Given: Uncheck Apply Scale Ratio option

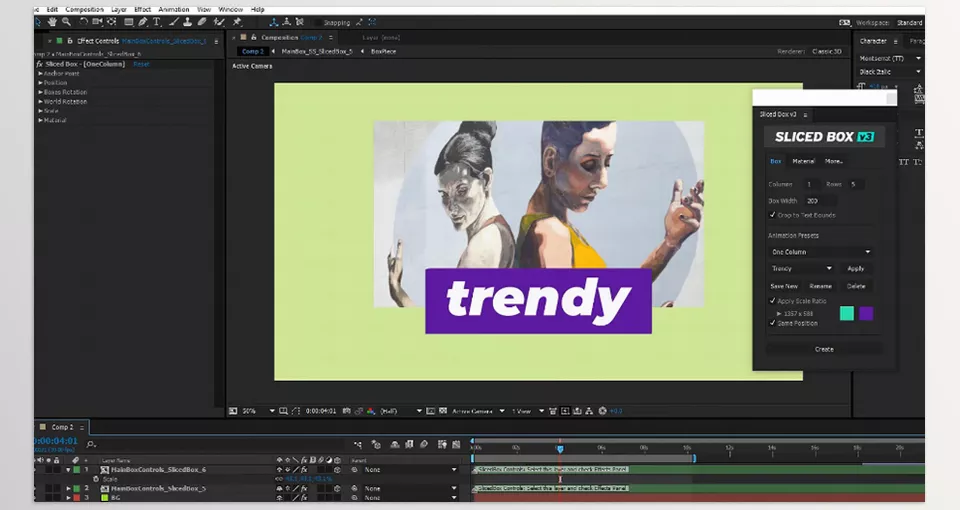Looking at the screenshot, I should pos(771,300).
